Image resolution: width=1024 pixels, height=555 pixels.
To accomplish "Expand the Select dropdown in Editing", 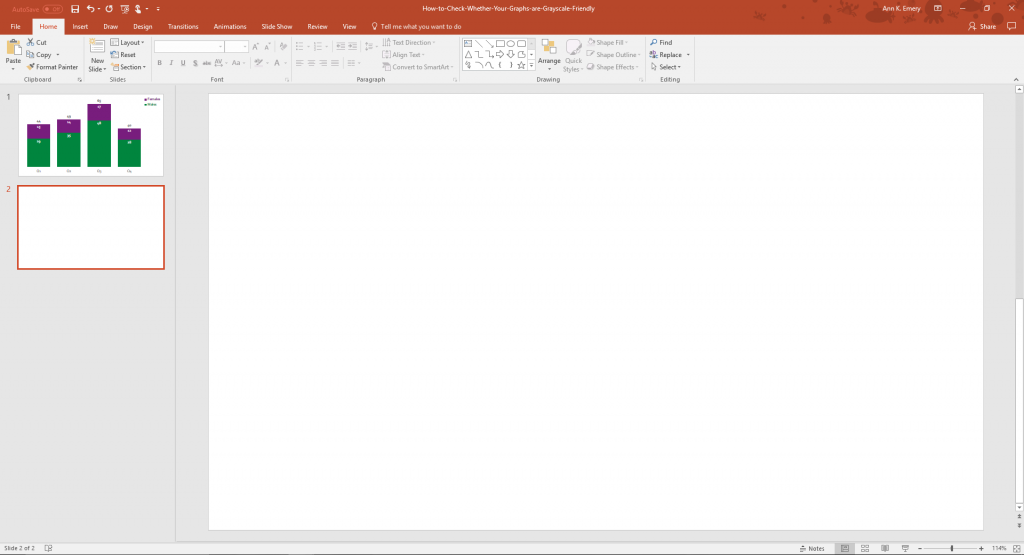I will [667, 67].
